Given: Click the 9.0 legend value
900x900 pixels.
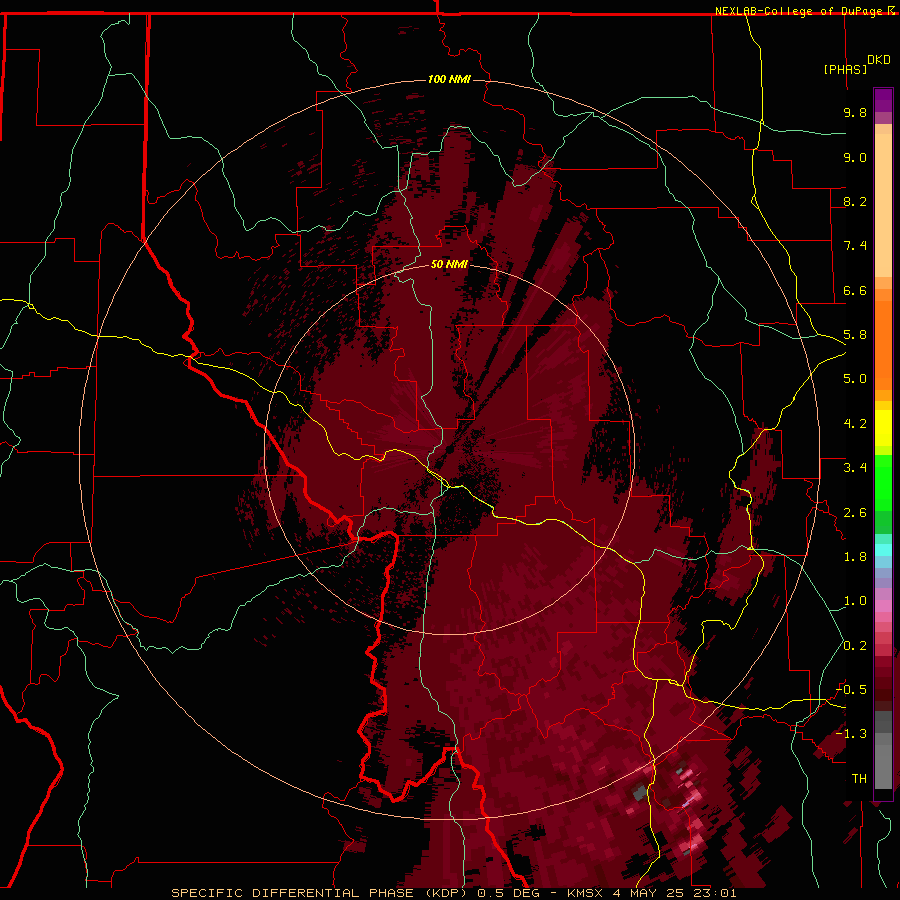Looking at the screenshot, I should click(x=855, y=157).
